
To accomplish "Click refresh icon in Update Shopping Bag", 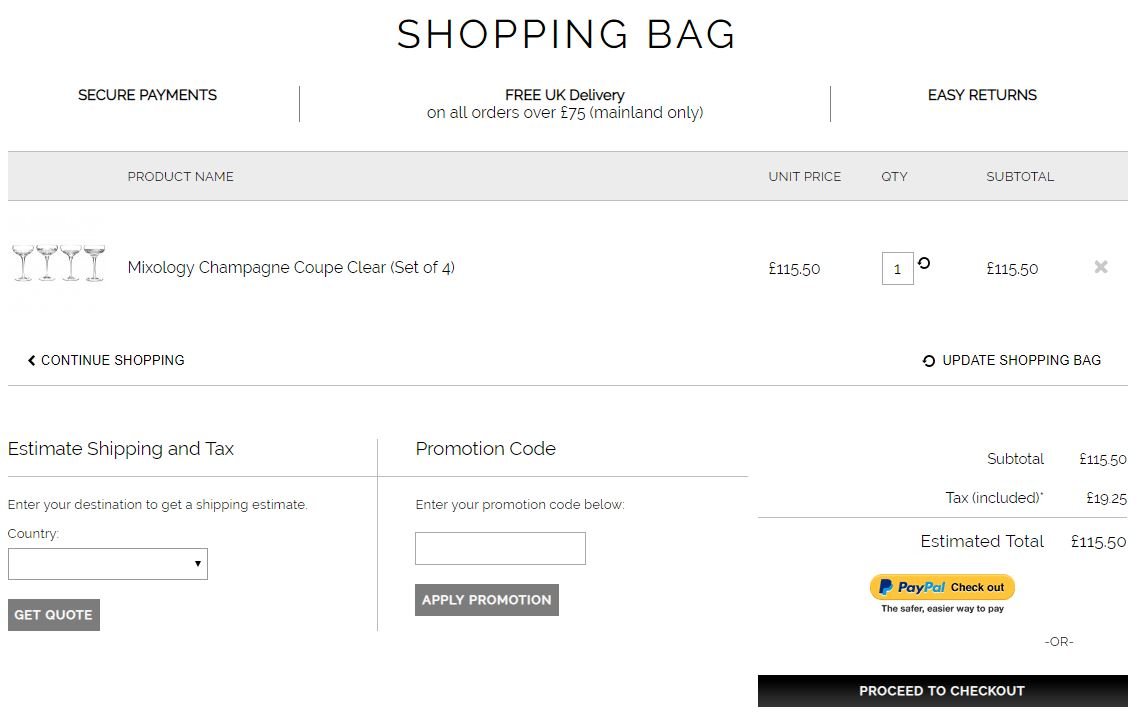I will [x=929, y=361].
